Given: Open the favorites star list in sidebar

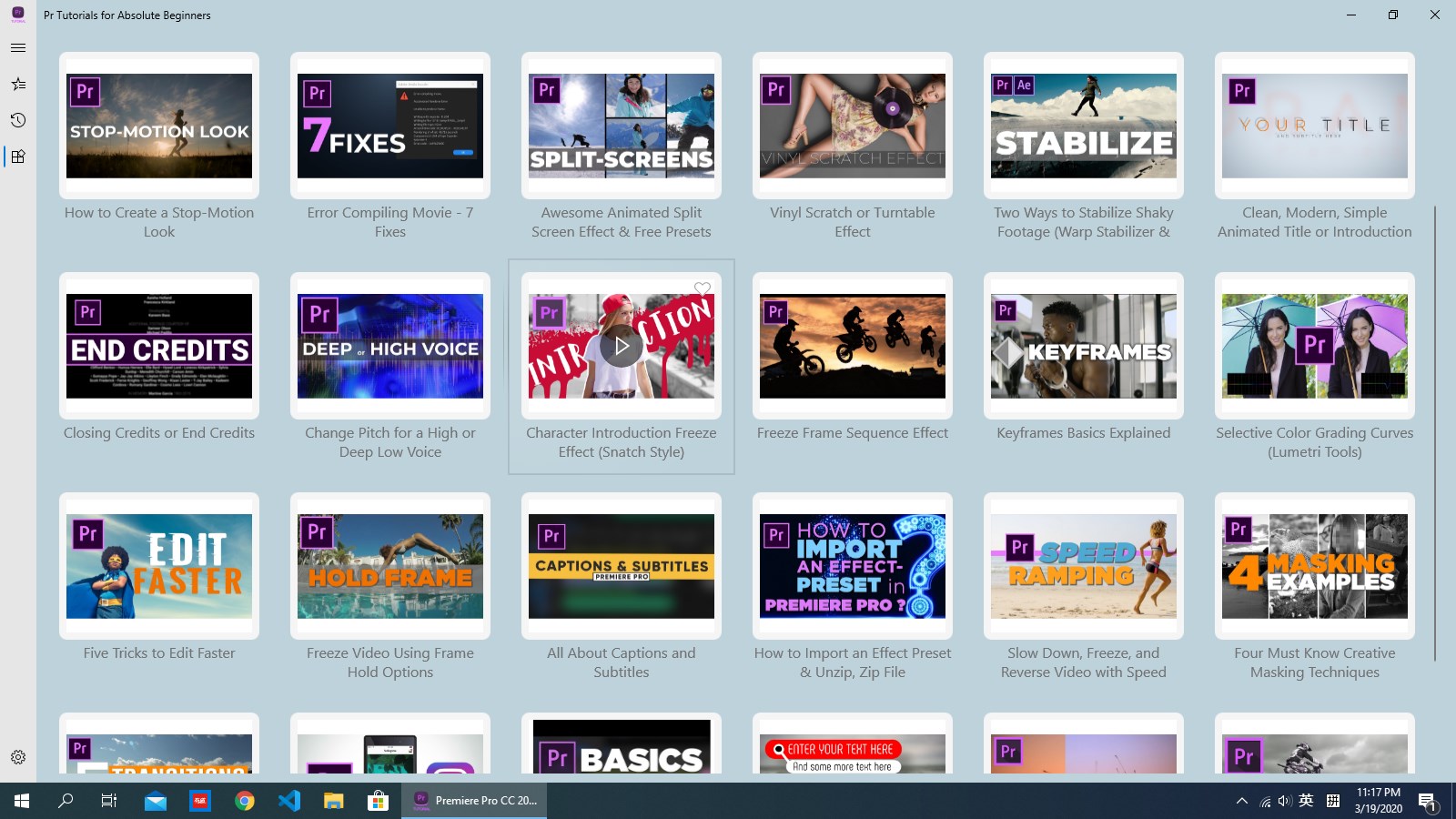Looking at the screenshot, I should (x=18, y=84).
